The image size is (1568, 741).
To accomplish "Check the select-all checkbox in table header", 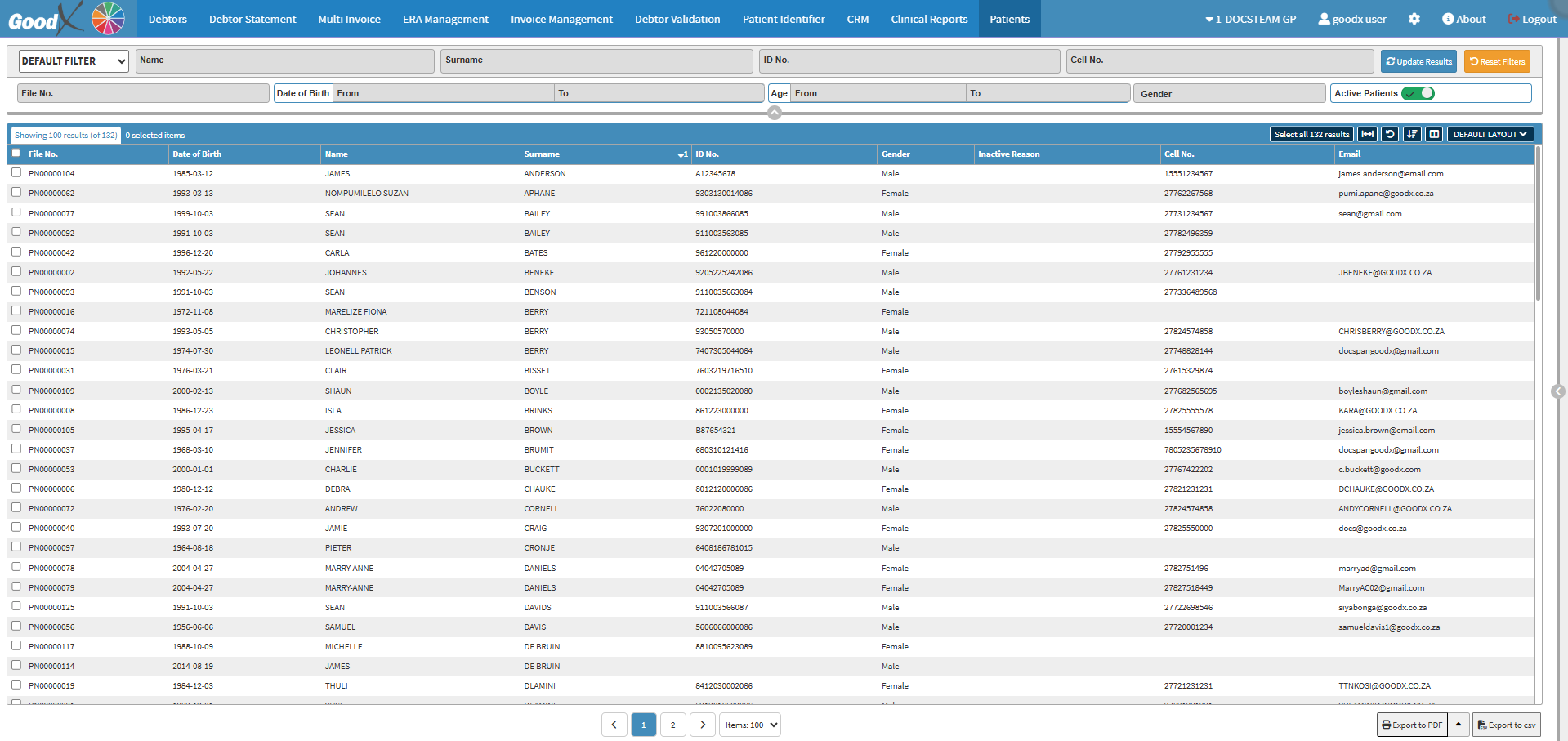I will [x=16, y=153].
